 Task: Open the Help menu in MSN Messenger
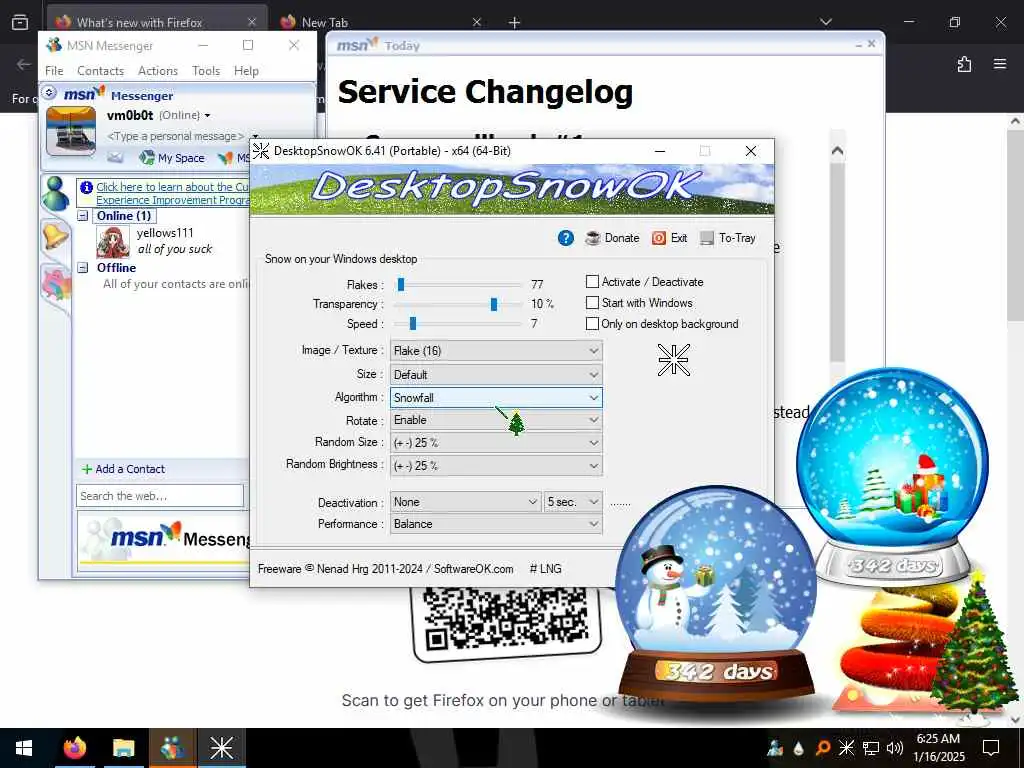(246, 71)
